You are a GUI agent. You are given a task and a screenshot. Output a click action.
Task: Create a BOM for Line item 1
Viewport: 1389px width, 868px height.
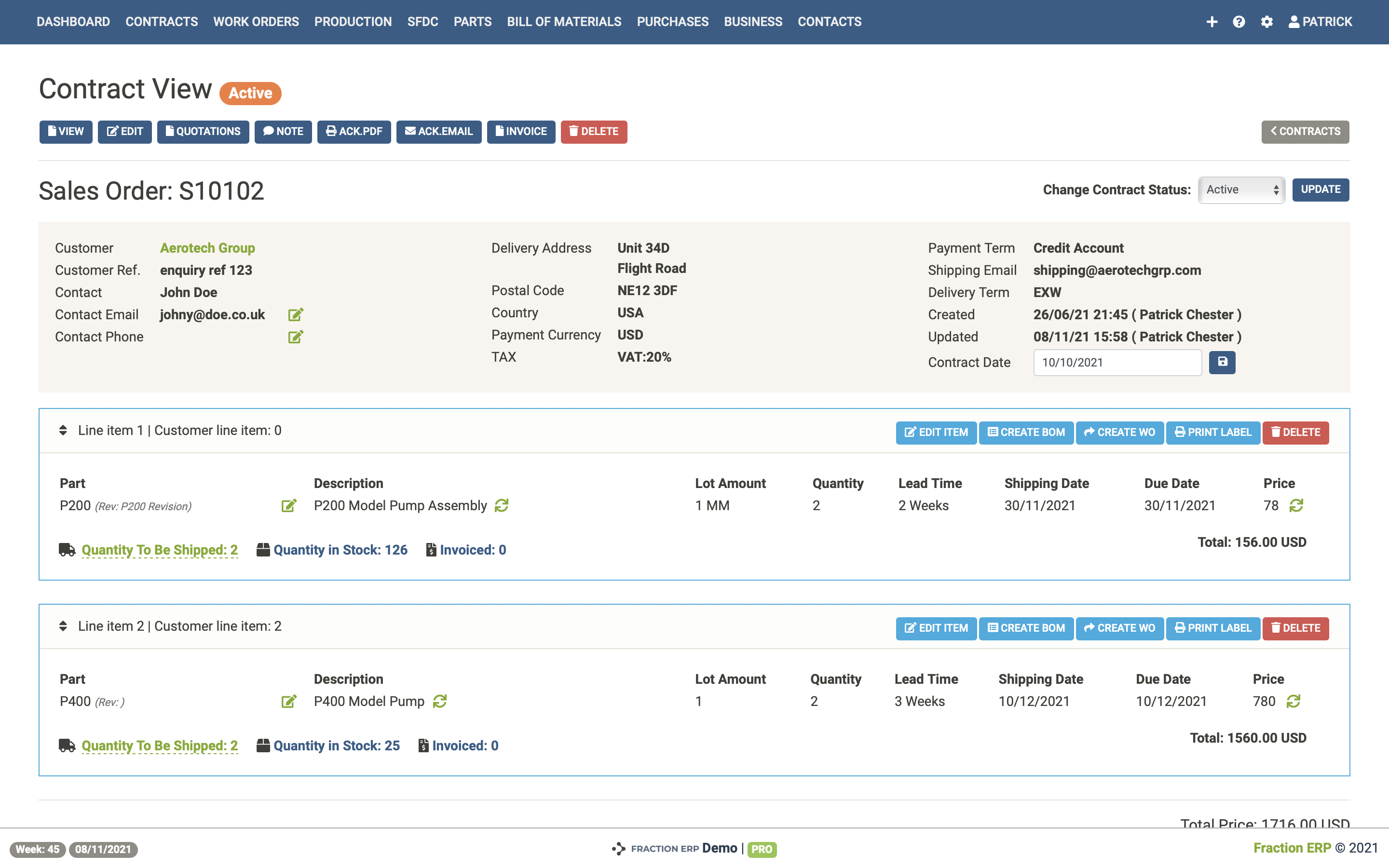[x=1026, y=432]
